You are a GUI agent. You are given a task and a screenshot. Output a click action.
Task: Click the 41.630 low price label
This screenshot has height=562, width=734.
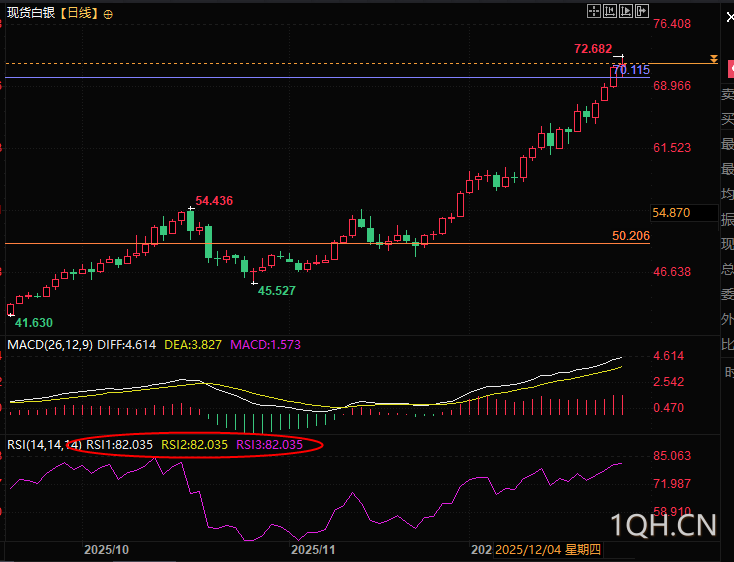click(x=34, y=322)
